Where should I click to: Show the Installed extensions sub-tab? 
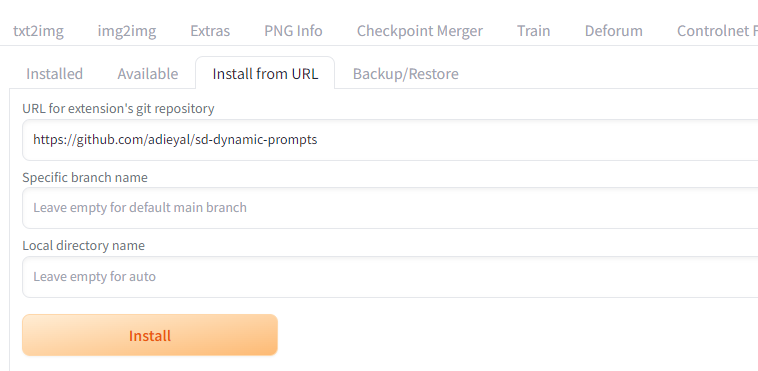(54, 74)
